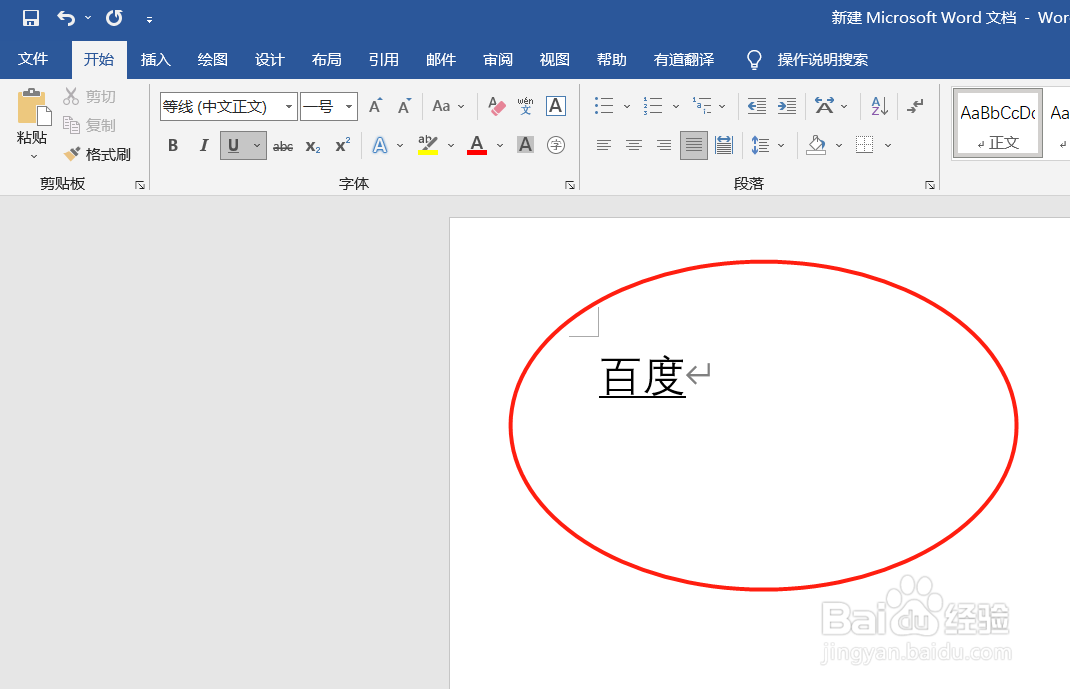This screenshot has width=1070, height=689.
Task: Center align the text
Action: pyautogui.click(x=634, y=145)
